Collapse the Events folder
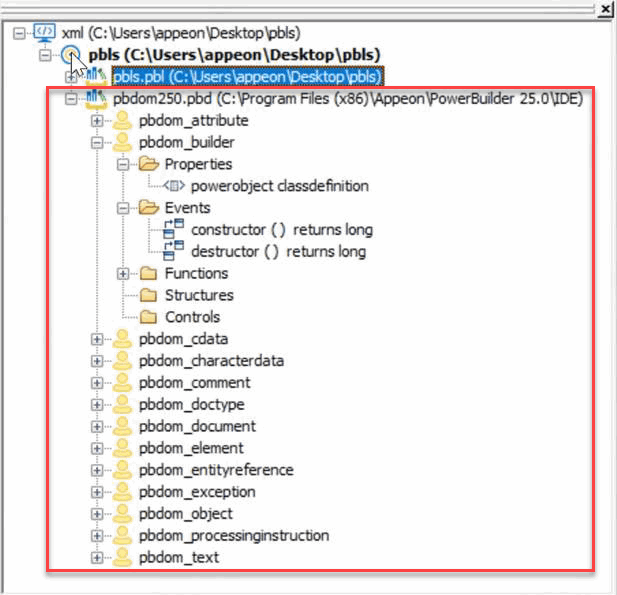 (x=123, y=208)
